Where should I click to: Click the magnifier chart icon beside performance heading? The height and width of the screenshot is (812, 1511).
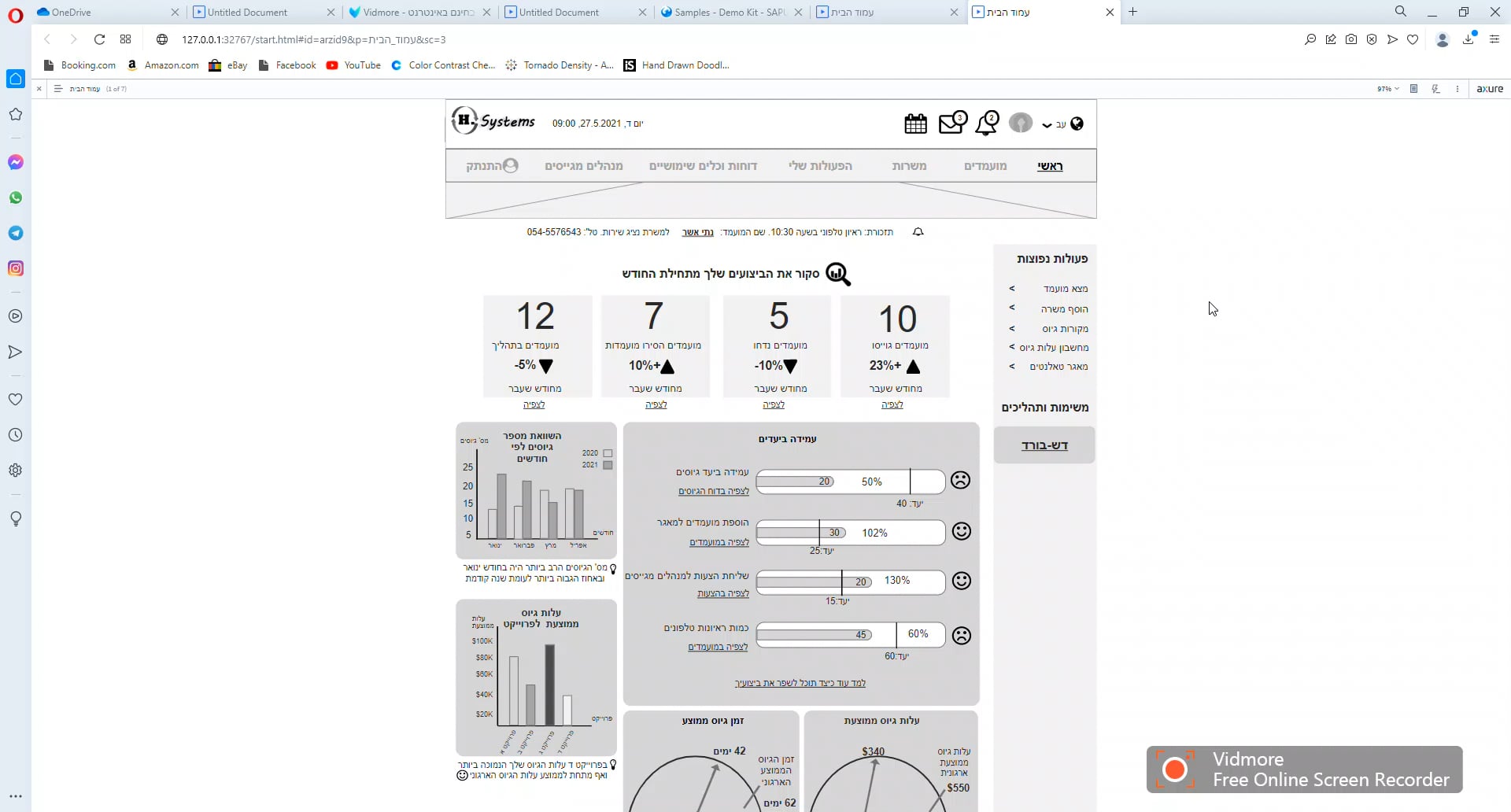click(x=838, y=274)
